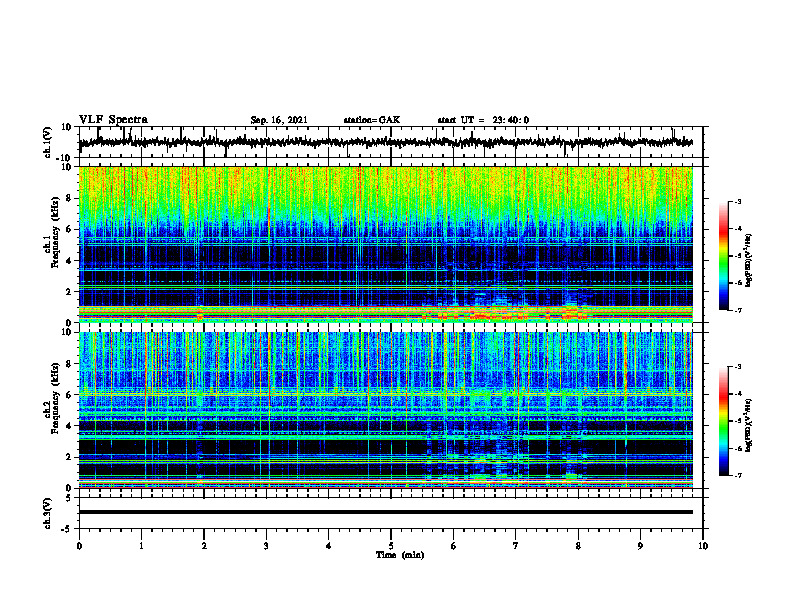Click the "7" minute tick label
The height and width of the screenshot is (612, 792).
pyautogui.click(x=516, y=546)
